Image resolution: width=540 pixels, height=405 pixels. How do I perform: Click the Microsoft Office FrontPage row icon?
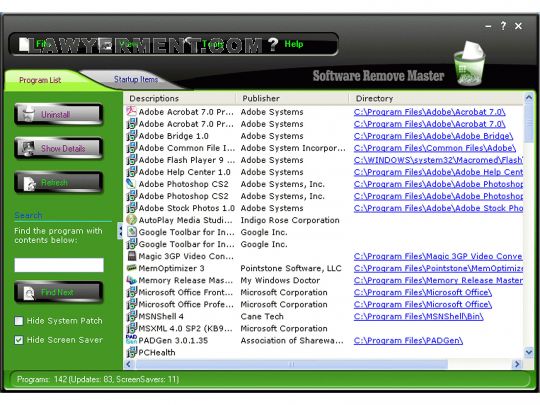[x=131, y=292]
